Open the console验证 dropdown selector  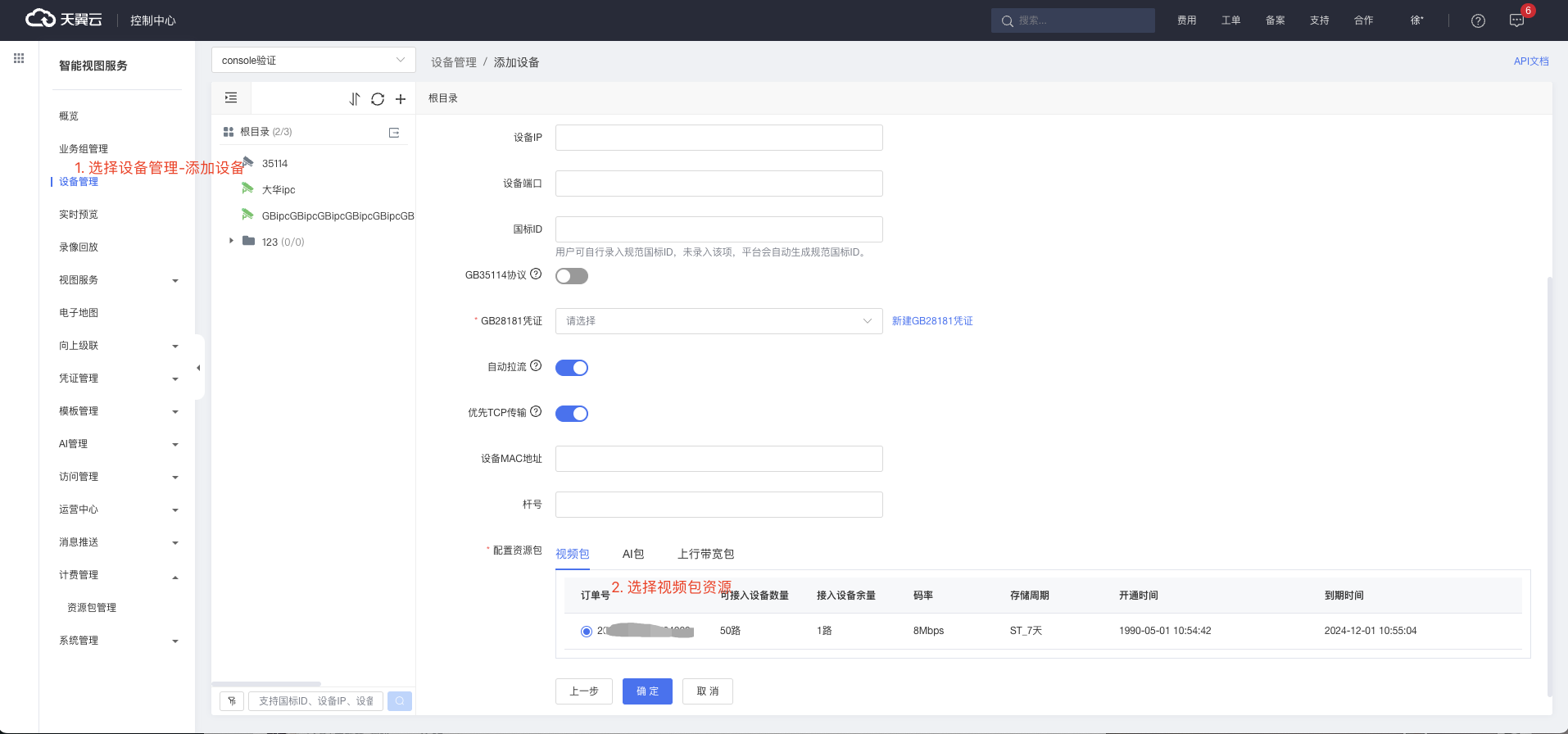(313, 60)
